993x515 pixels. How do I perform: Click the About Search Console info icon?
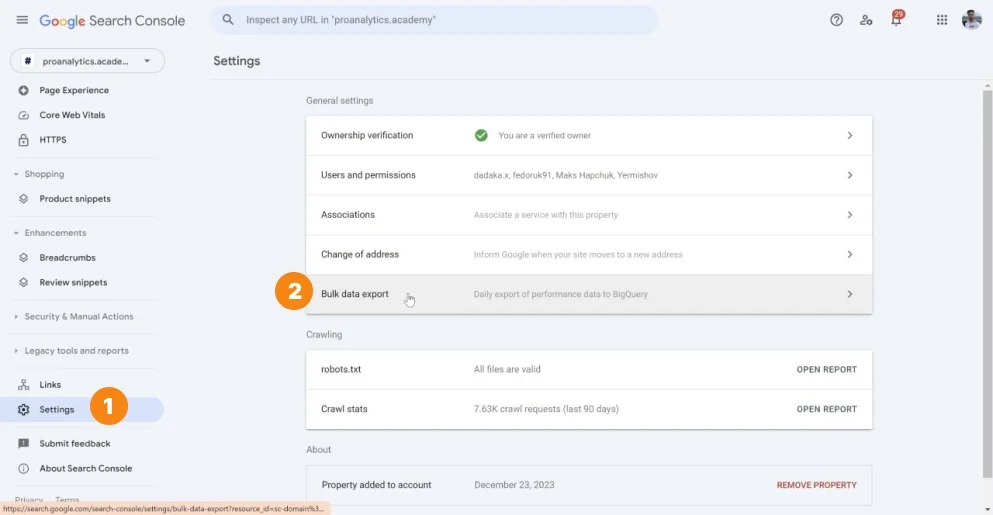point(23,468)
